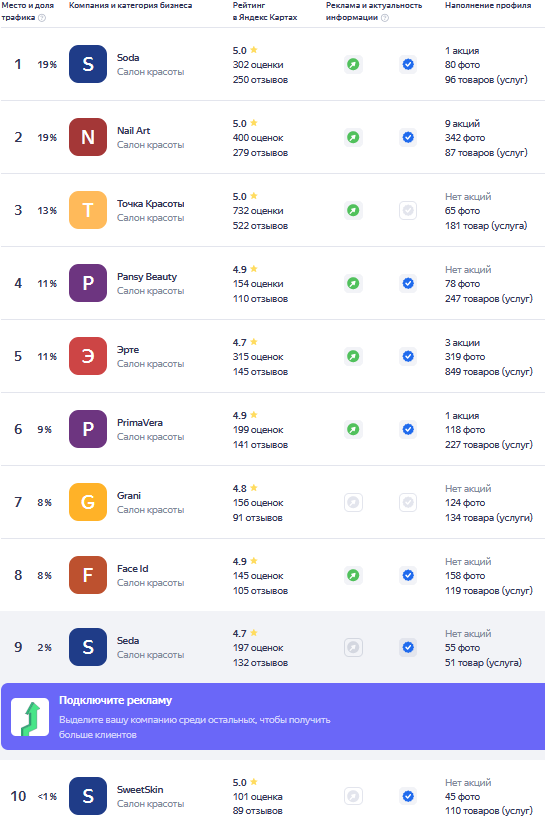Screen dimensions: 545x825
Task: Open the PrimaVera company name link
Action: pyautogui.click(x=140, y=422)
